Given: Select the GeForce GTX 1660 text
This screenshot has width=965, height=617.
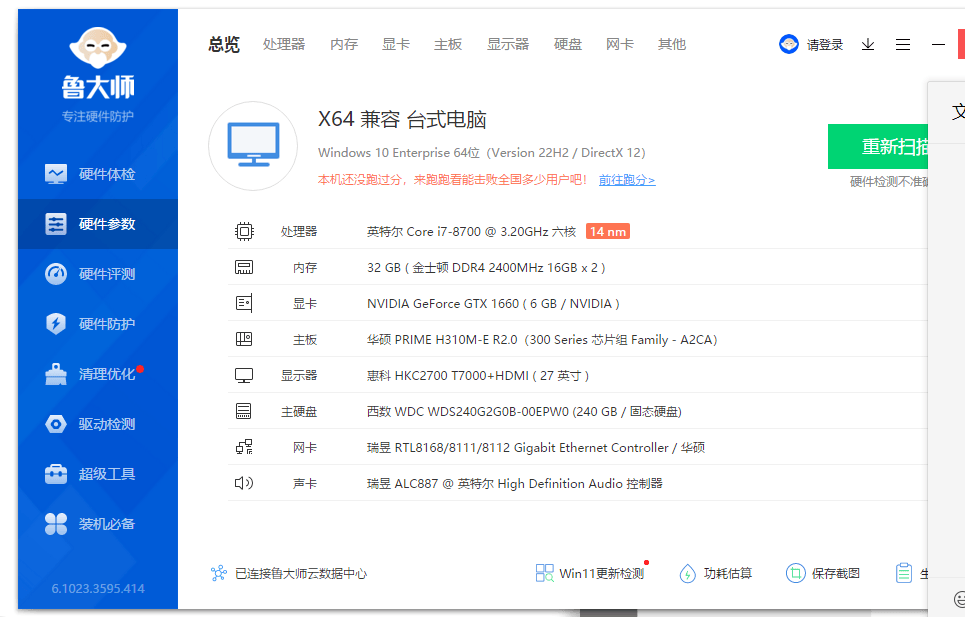Looking at the screenshot, I should point(493,303).
